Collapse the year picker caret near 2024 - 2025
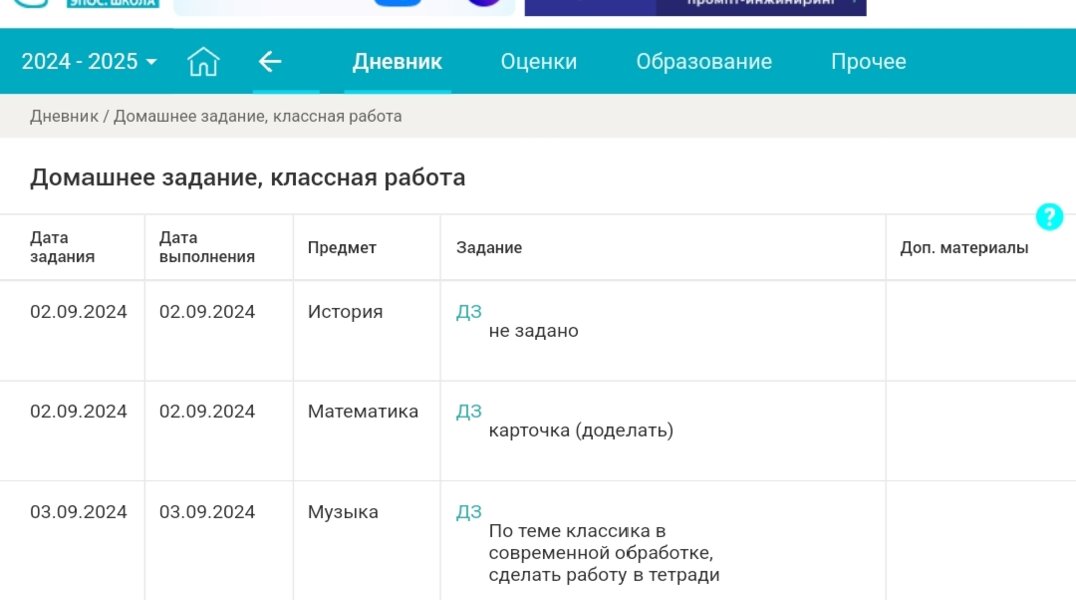The width and height of the screenshot is (1076, 600). coord(150,61)
